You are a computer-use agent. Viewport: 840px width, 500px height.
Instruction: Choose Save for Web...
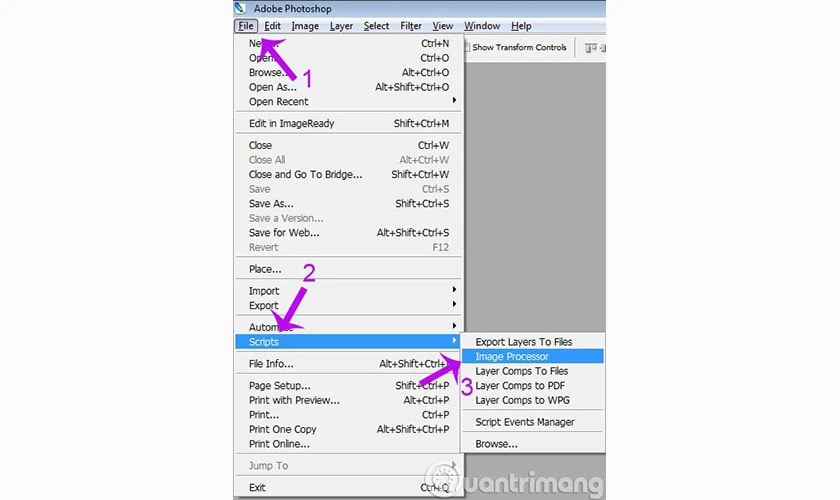(348, 233)
